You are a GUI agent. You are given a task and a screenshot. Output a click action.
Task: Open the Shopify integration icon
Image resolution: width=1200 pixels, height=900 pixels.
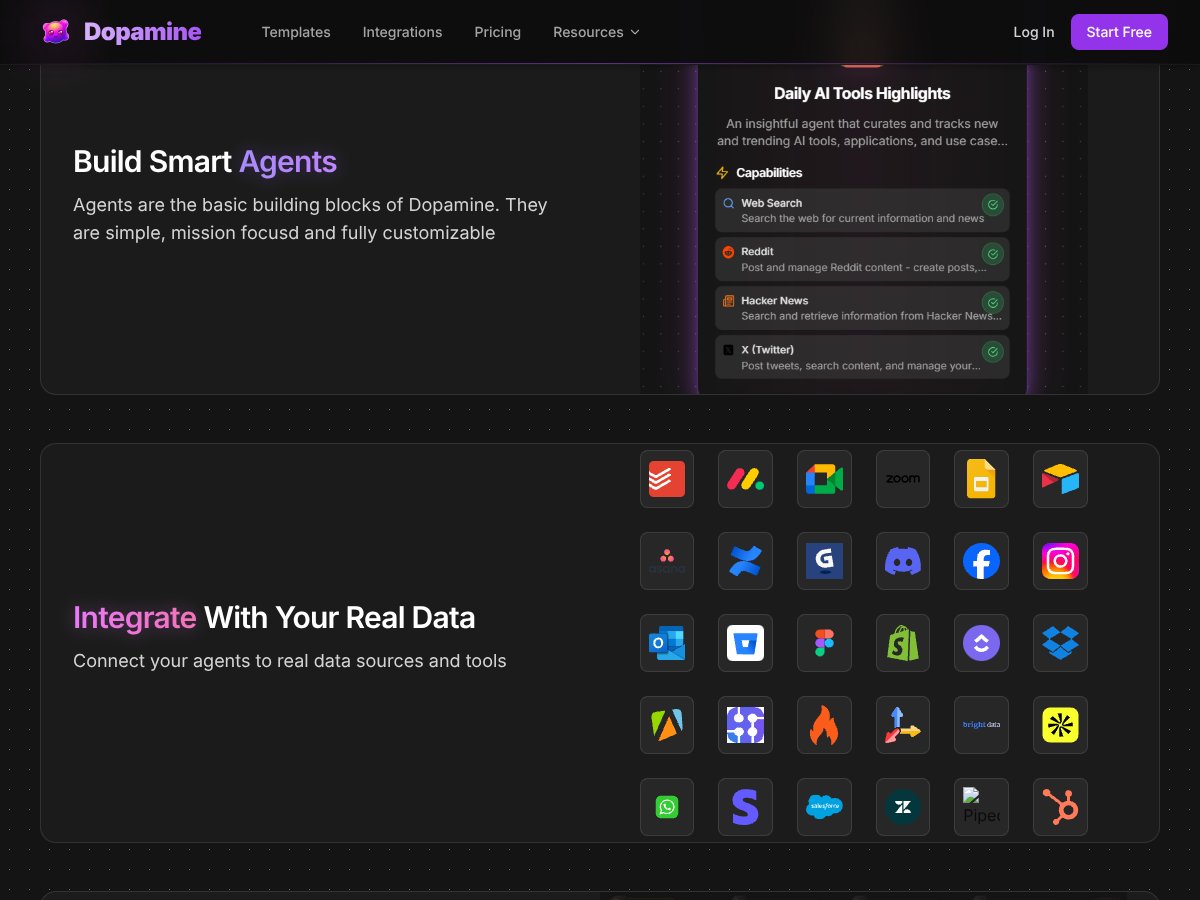(x=902, y=643)
